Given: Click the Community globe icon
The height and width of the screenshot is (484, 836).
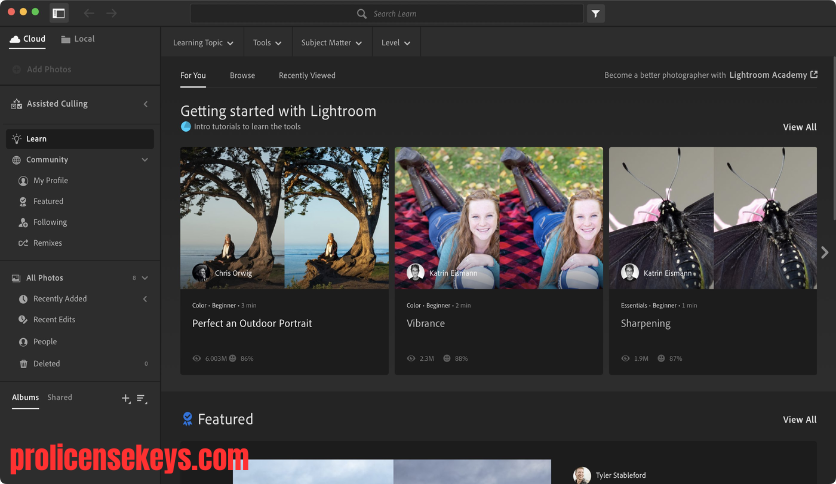Looking at the screenshot, I should coord(17,160).
